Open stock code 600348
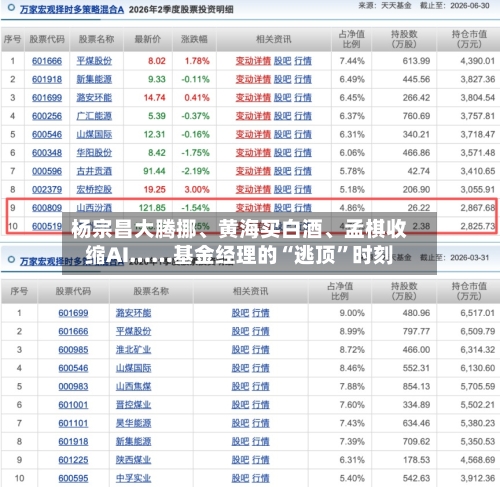Viewport: 500px width, 487px height. pos(47,153)
